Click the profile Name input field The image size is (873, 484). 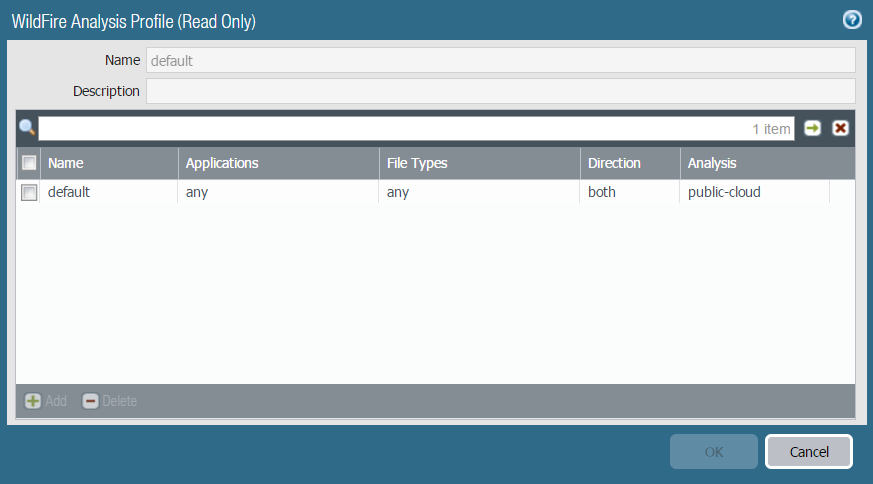(501, 60)
